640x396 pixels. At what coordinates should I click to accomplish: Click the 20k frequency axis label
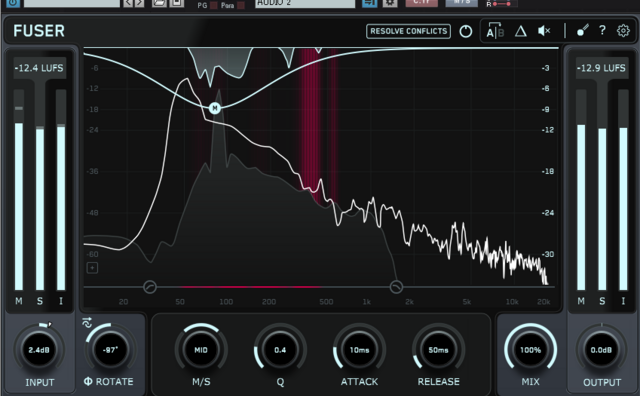[544, 302]
